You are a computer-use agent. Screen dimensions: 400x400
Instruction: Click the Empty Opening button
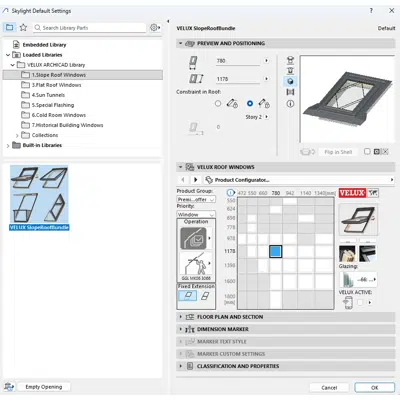coord(44,387)
